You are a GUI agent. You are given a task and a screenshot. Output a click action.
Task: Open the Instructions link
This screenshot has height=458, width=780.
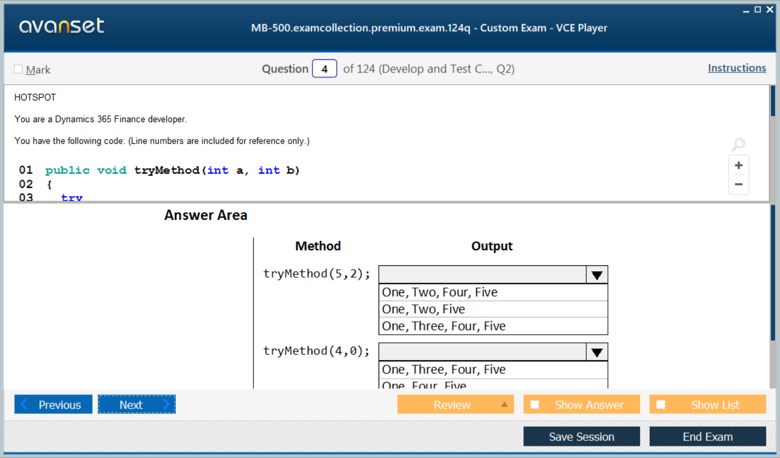[737, 68]
